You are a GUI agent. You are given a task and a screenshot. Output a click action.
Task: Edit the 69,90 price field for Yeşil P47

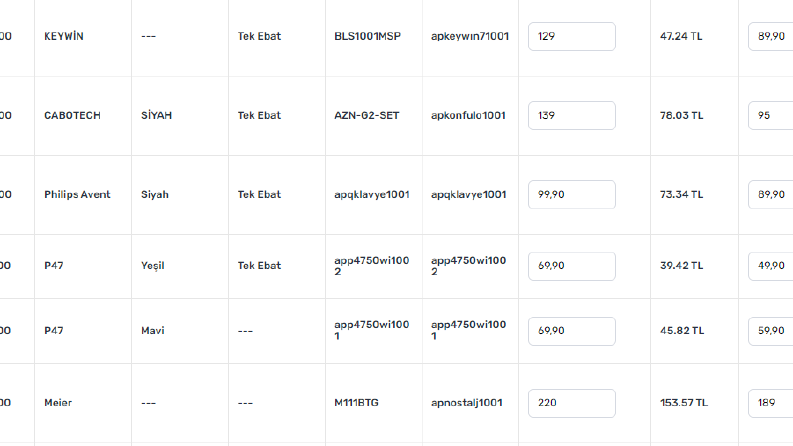[x=571, y=266]
